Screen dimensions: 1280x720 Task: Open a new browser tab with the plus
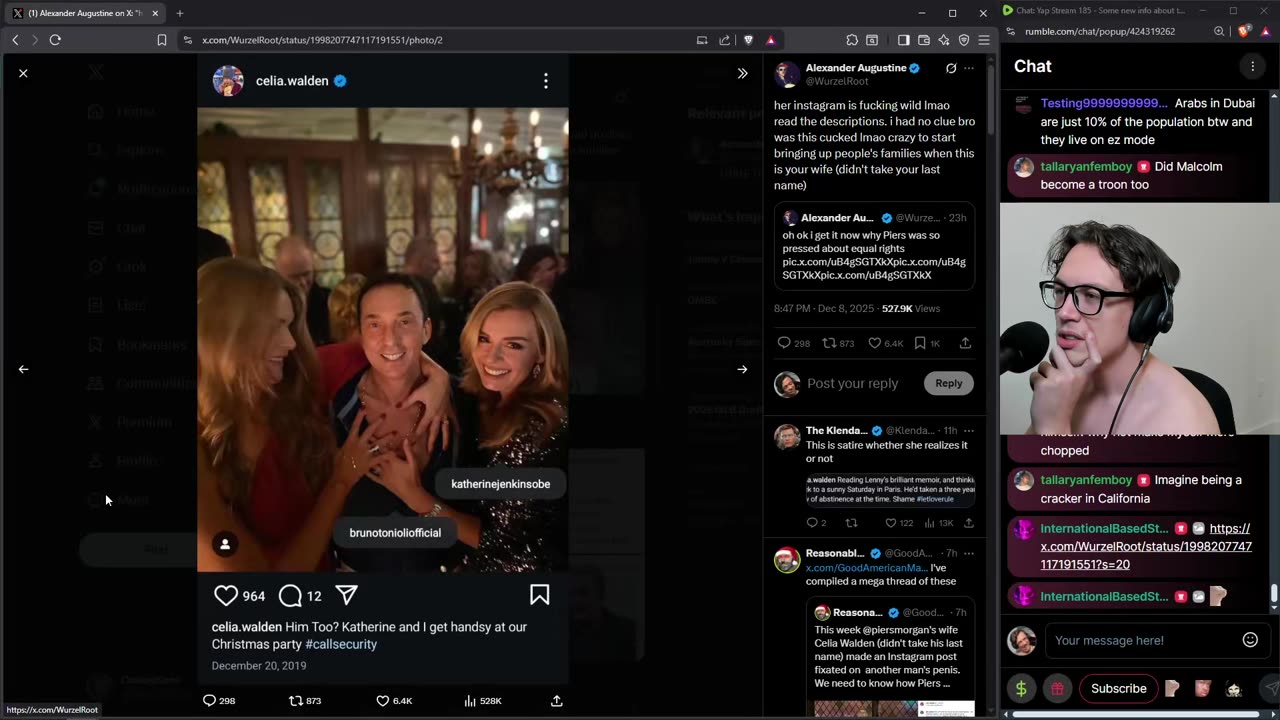click(x=180, y=13)
